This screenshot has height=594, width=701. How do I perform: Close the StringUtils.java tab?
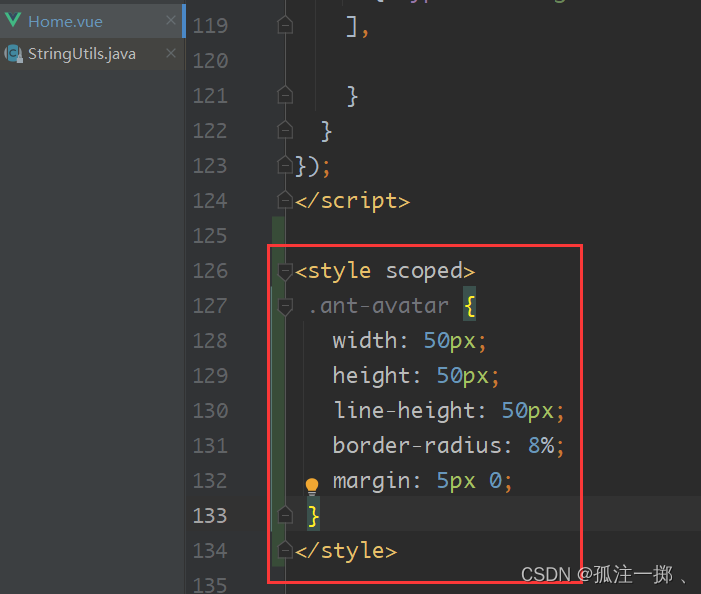point(170,53)
